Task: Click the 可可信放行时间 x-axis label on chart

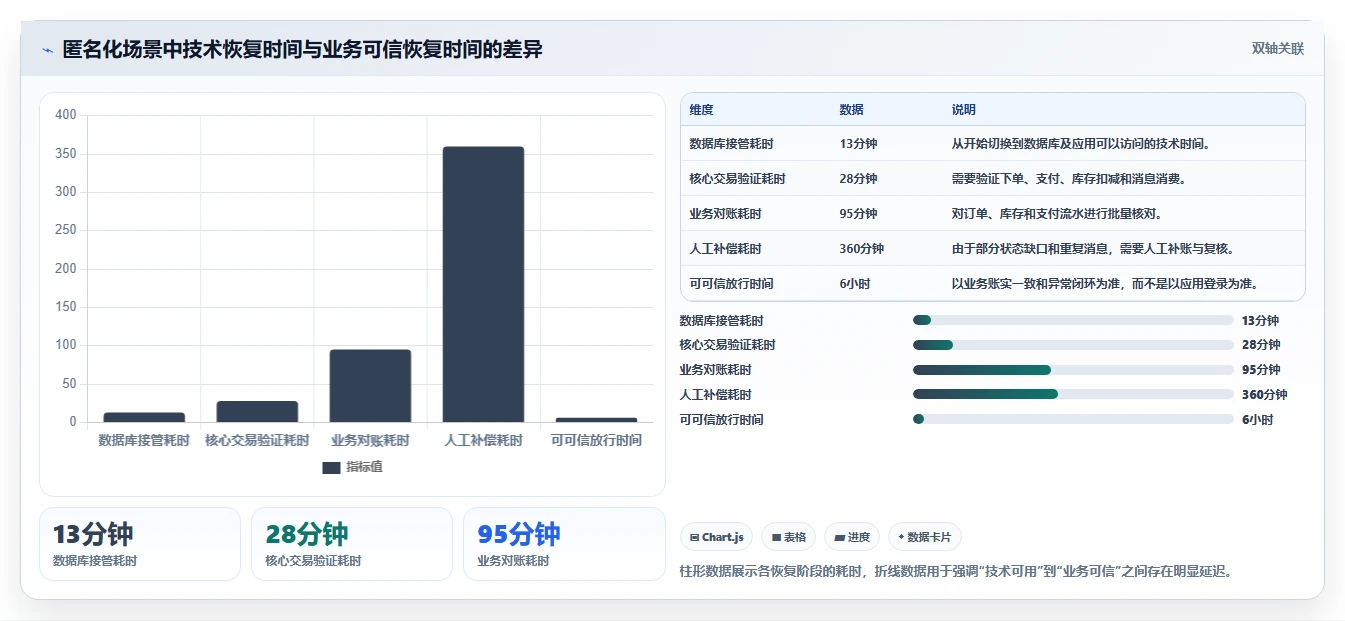Action: tap(596, 440)
